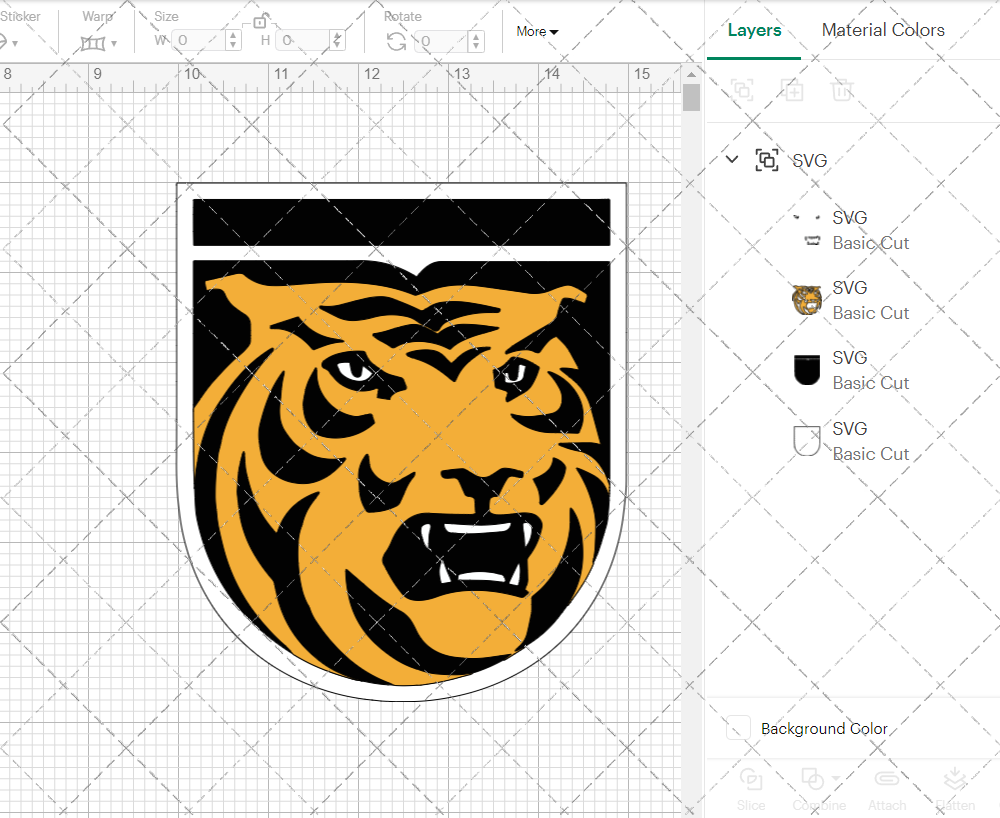
Task: Click the Rotate circular arrows icon
Action: (397, 41)
